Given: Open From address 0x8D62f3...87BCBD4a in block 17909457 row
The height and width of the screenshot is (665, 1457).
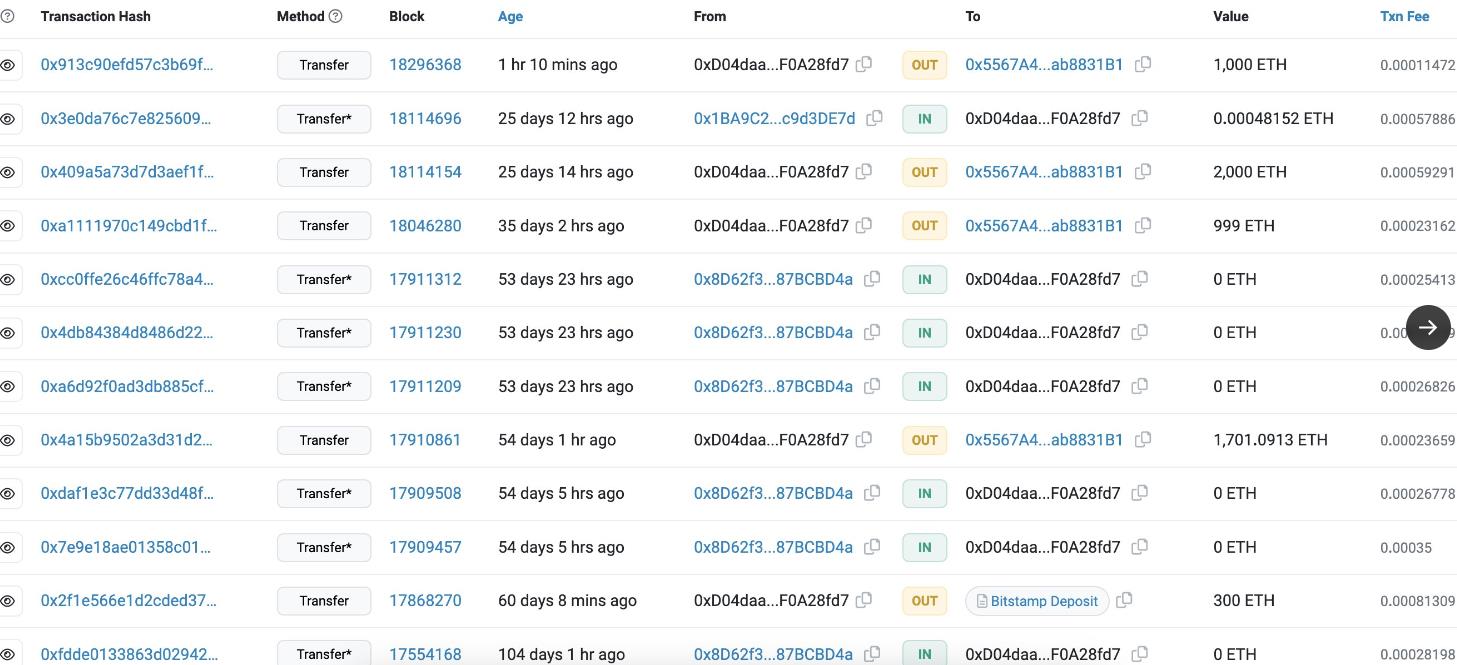Looking at the screenshot, I should point(773,547).
